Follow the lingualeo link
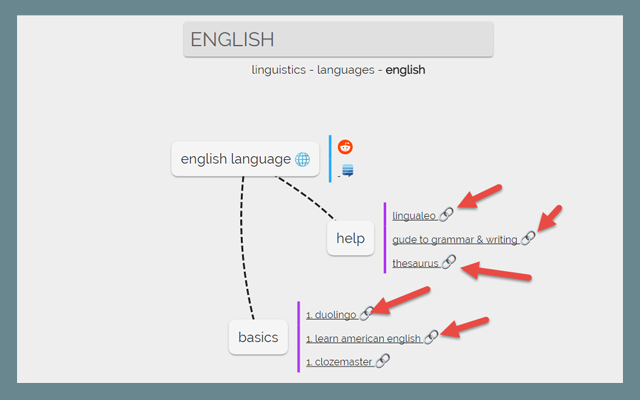Viewport: 640px width, 400px height. coord(414,216)
